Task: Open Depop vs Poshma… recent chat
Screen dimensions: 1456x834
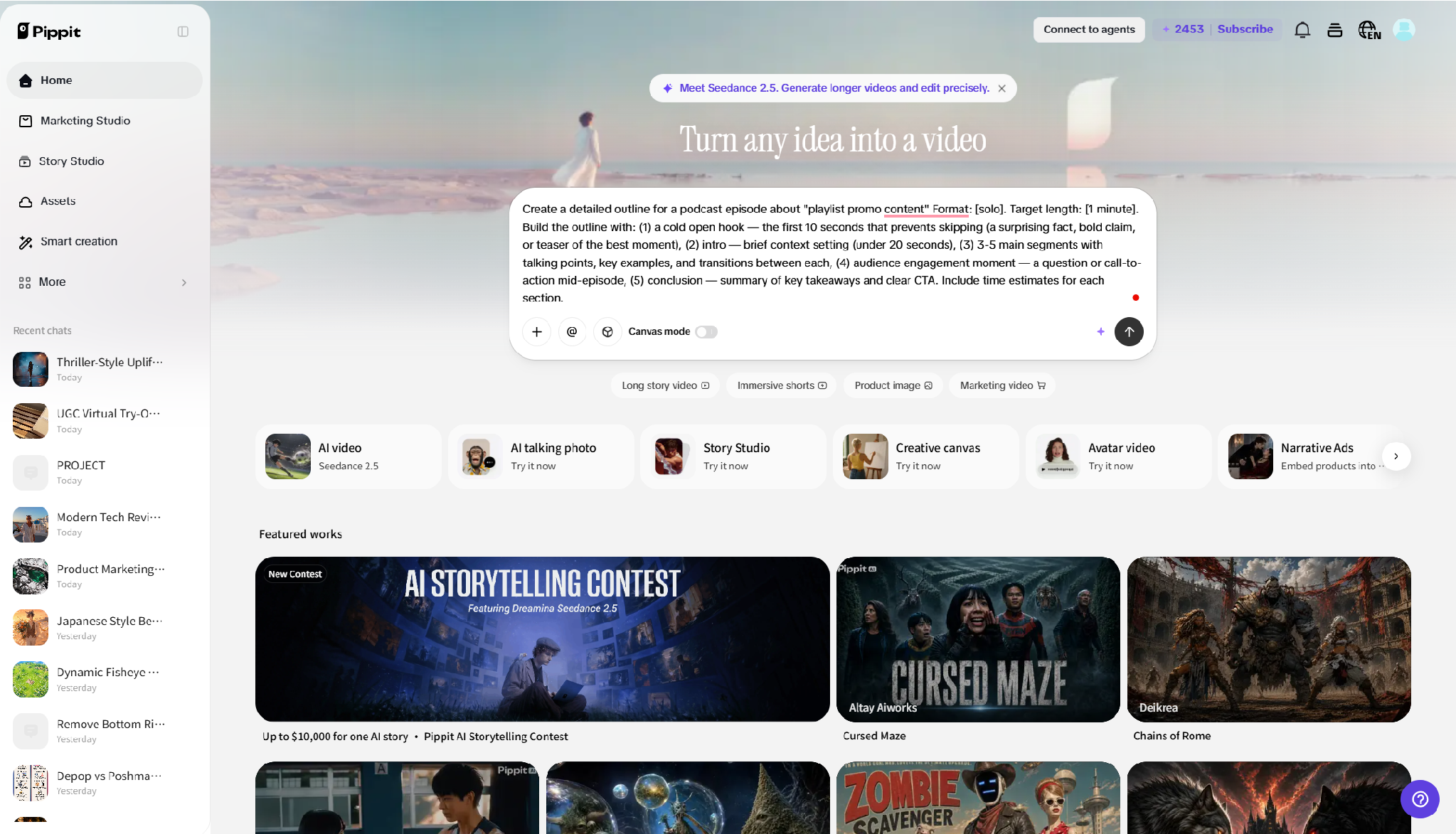Action: [x=105, y=783]
